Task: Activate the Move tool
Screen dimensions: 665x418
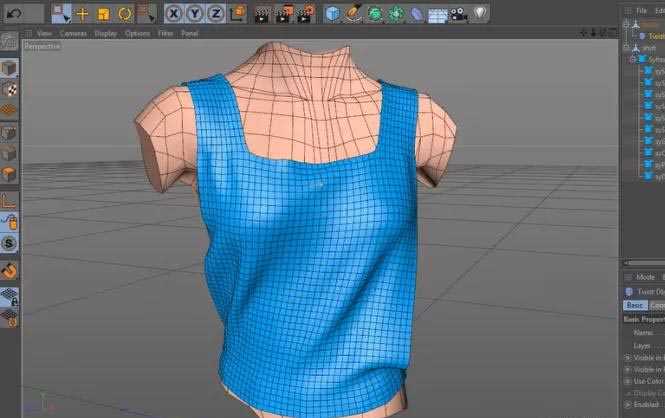Action: coord(82,14)
